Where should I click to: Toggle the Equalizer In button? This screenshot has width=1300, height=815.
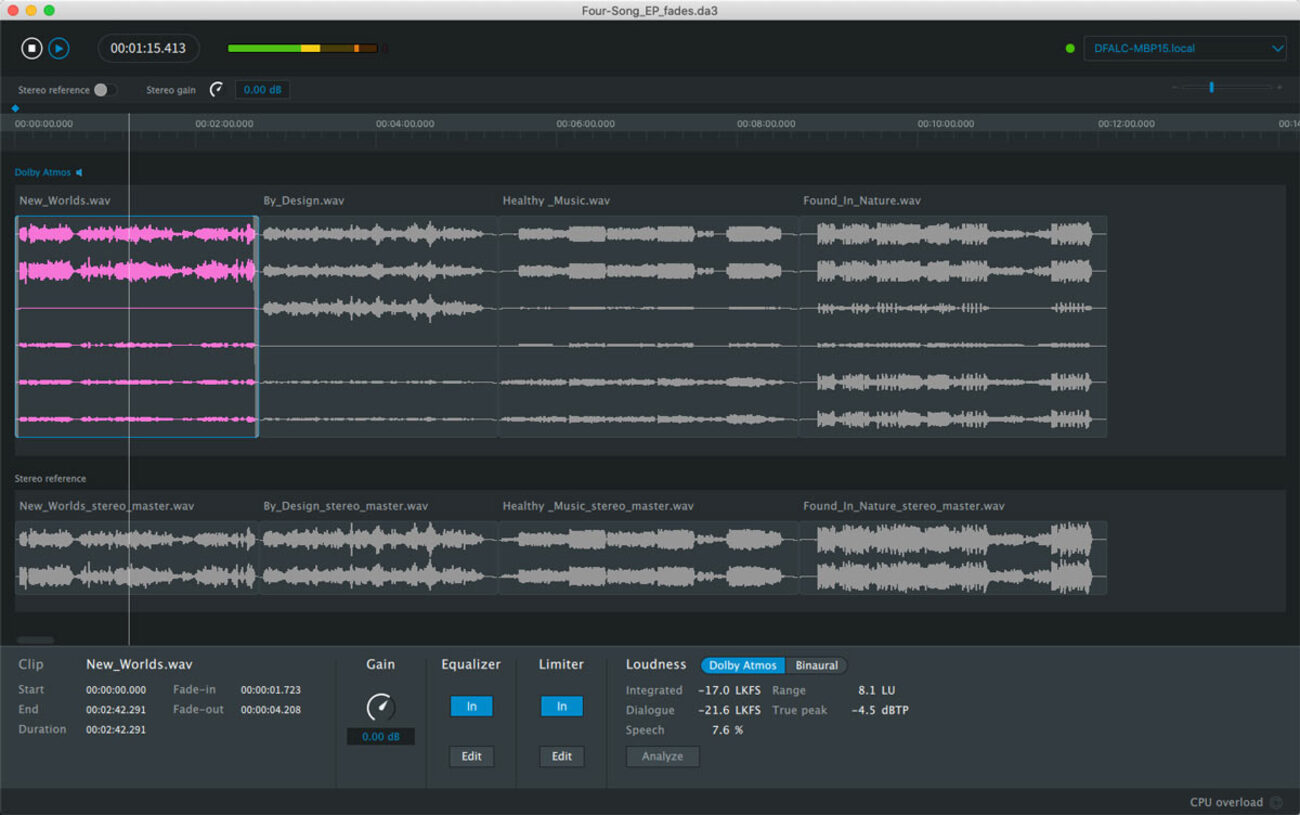[x=471, y=706]
